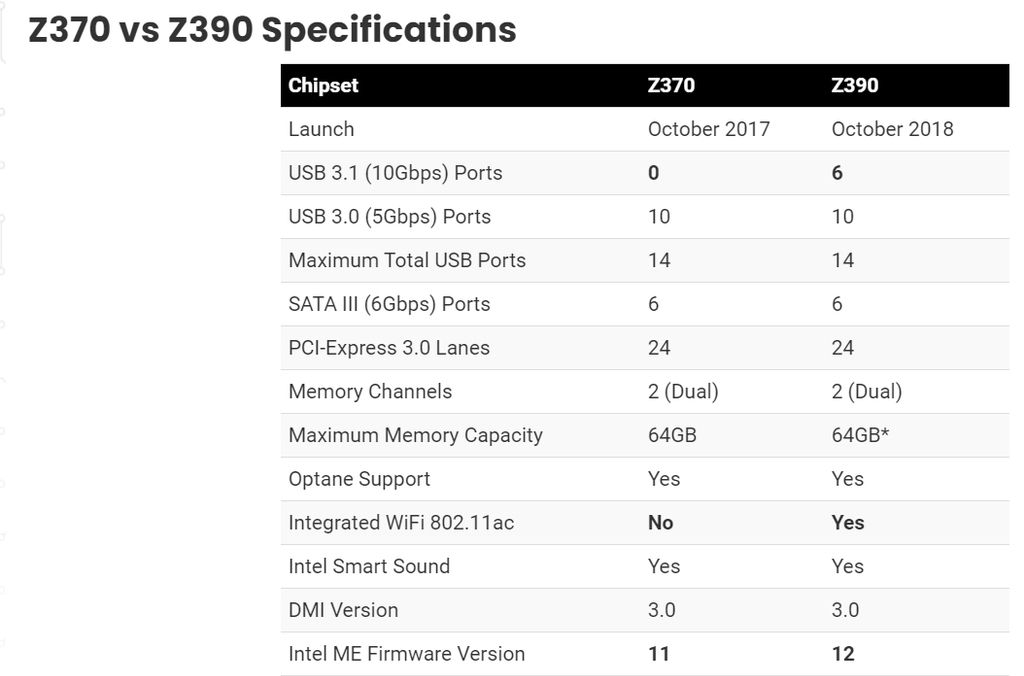Click the USB 3.1 (10Gbps) Ports label
This screenshot has height=676, width=1024.
point(395,173)
